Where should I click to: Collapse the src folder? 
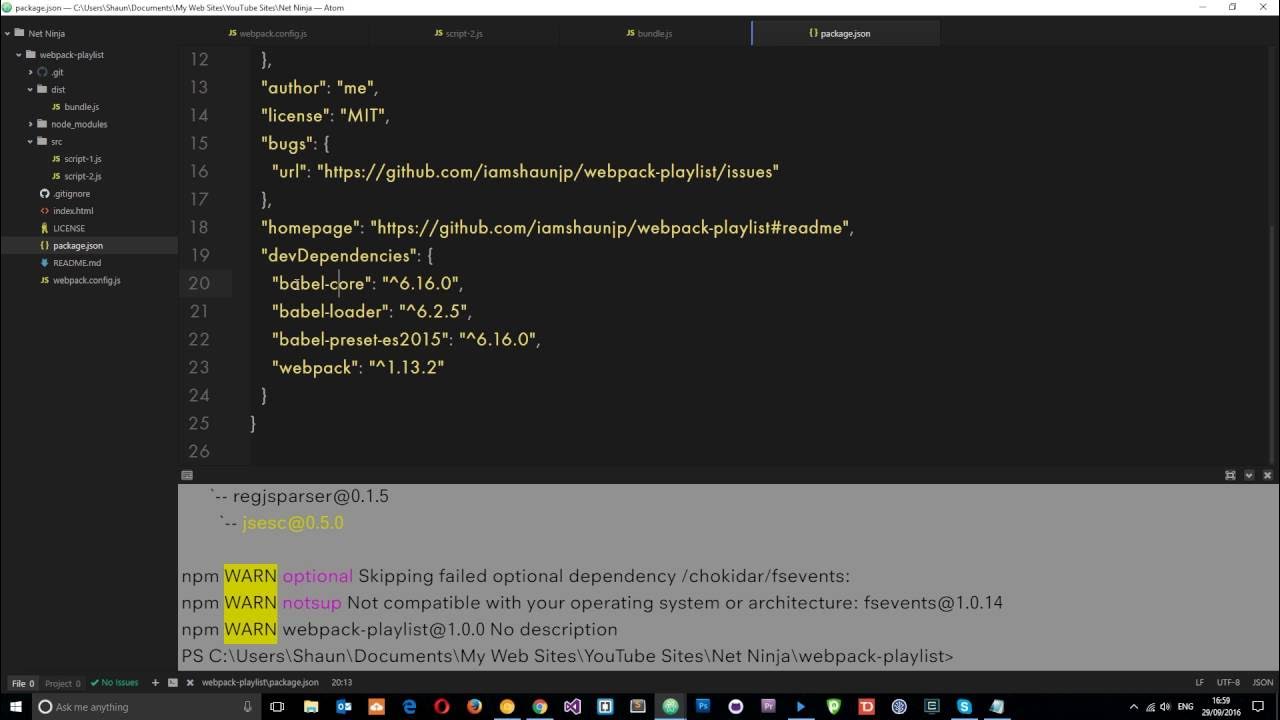click(31, 141)
